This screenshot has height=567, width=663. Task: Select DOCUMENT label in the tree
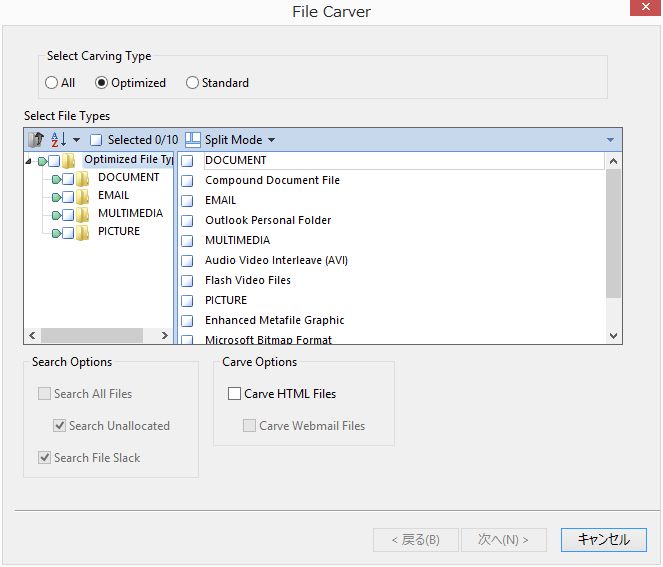pos(129,177)
